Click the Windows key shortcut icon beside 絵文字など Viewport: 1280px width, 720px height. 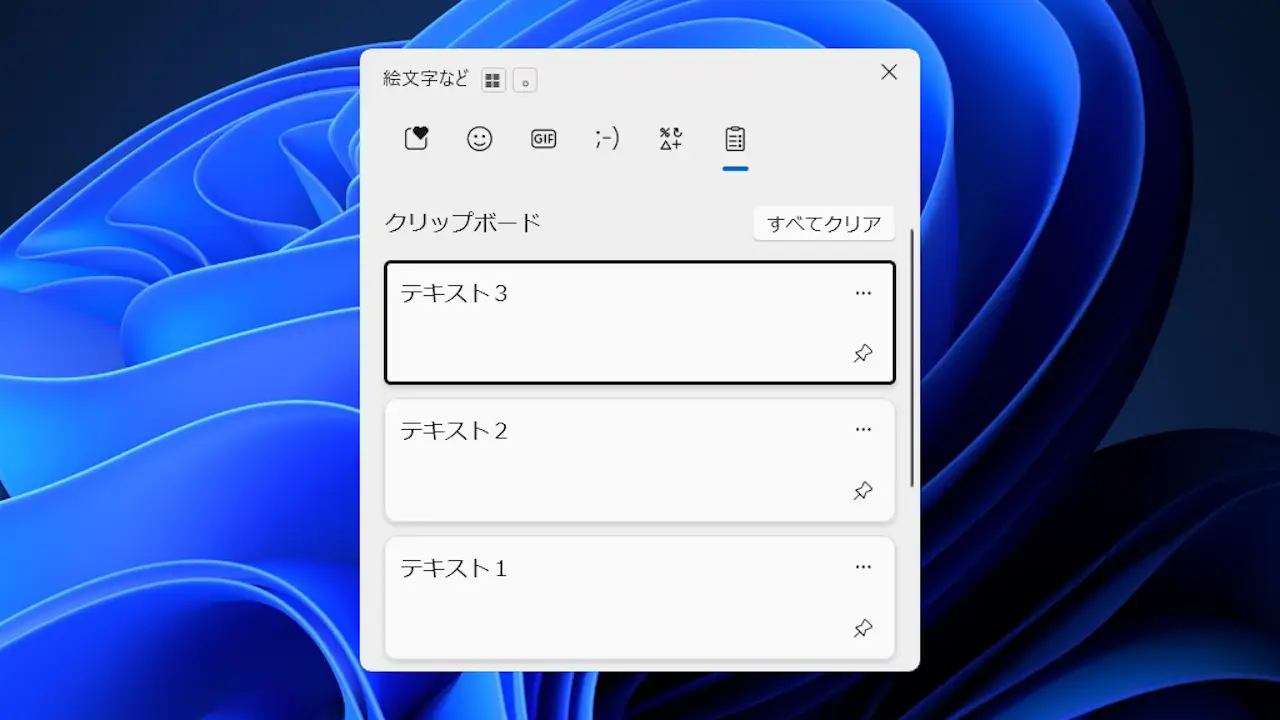[493, 81]
